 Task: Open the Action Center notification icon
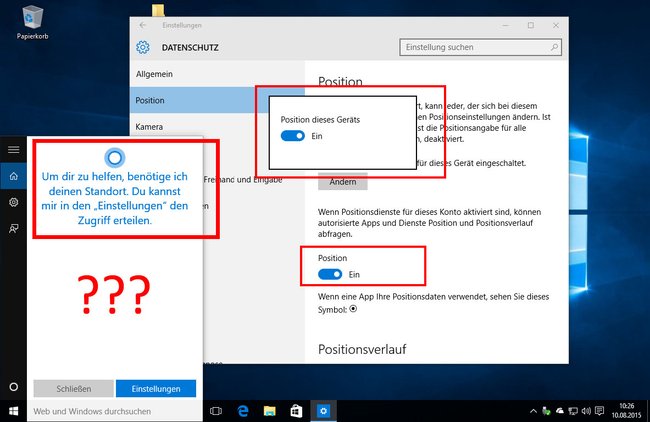click(599, 411)
